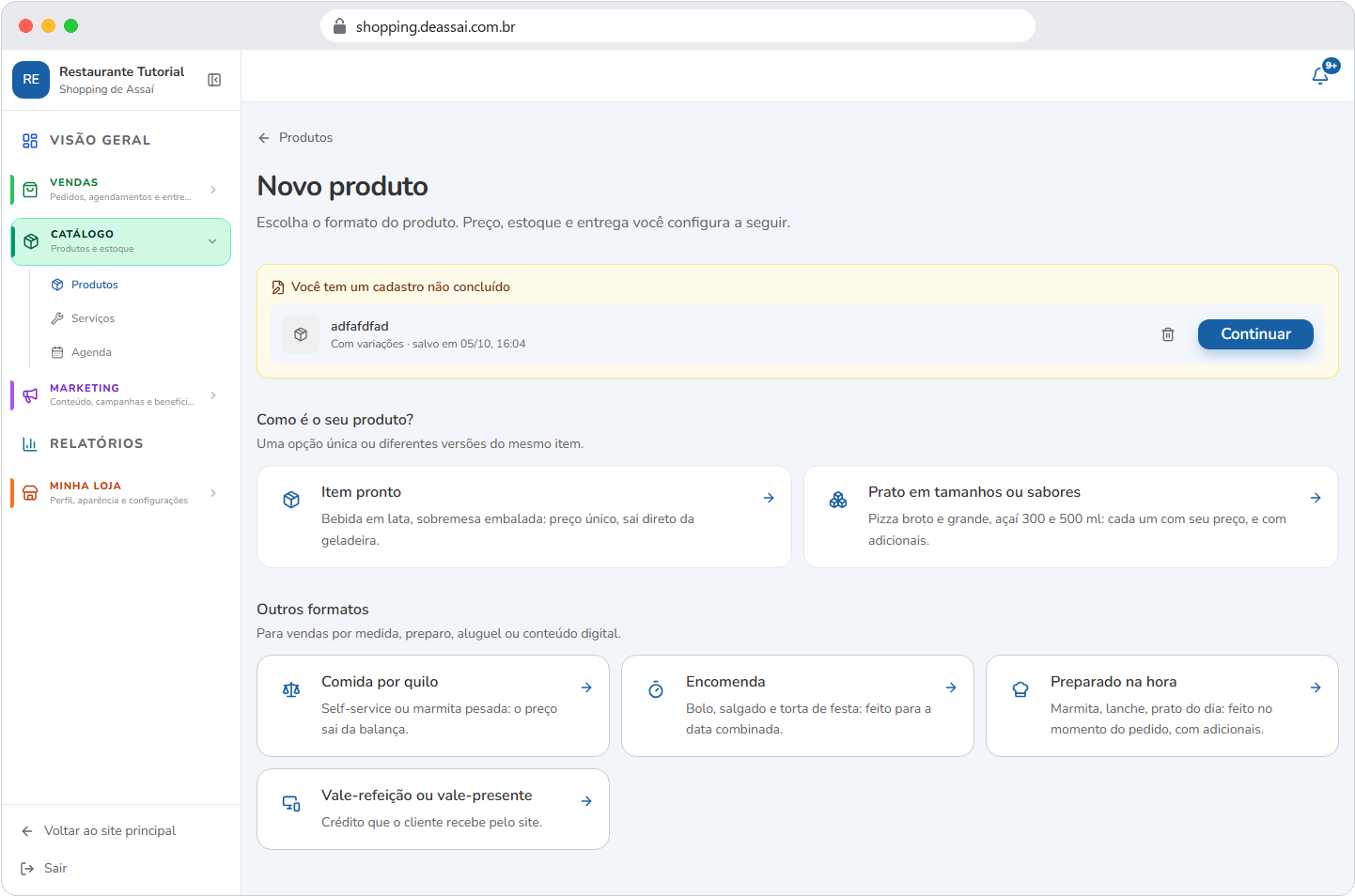Click the adfafdfad draft name
1355x896 pixels.
point(360,327)
